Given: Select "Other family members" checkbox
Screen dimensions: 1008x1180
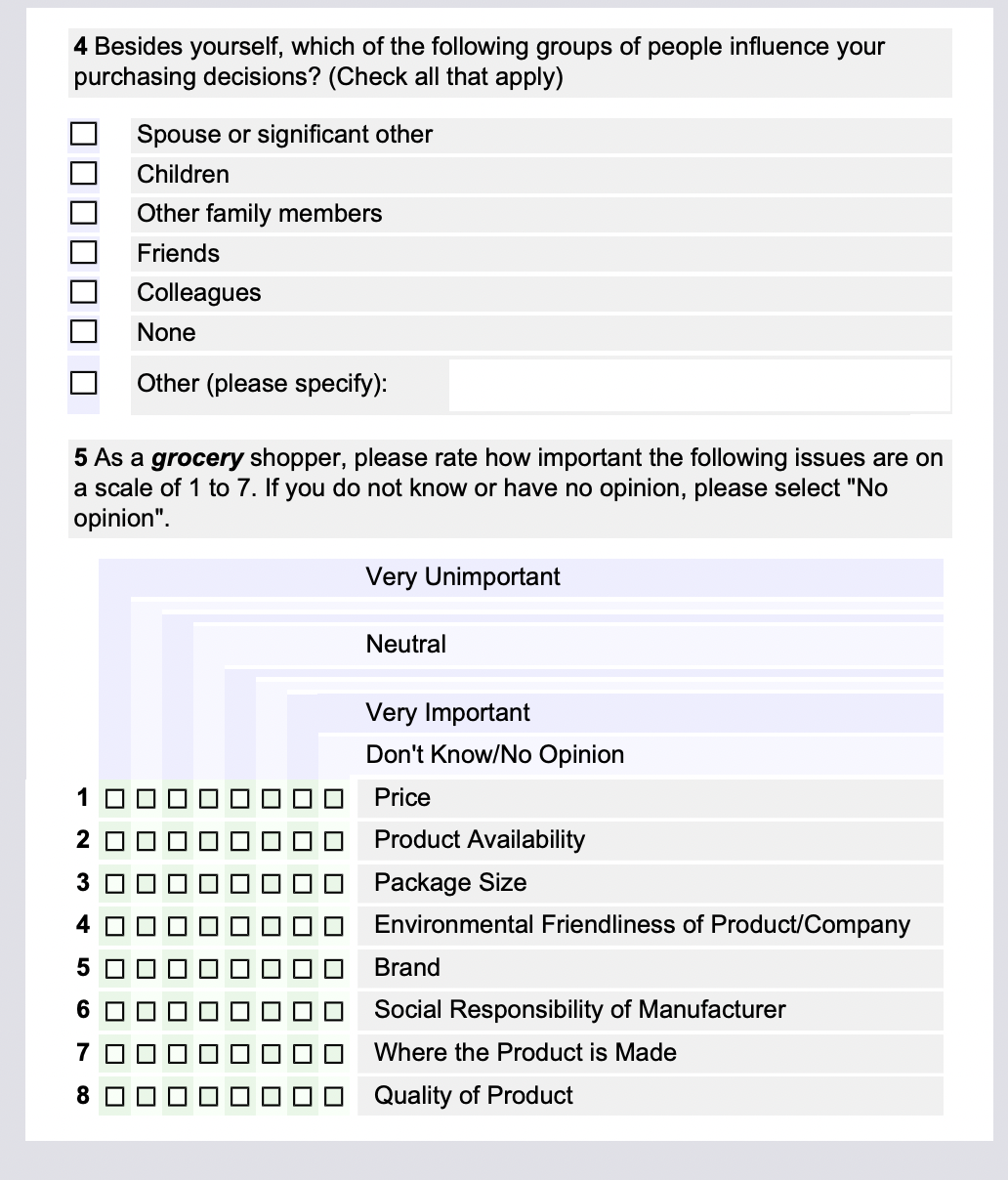Looking at the screenshot, I should coord(83,213).
